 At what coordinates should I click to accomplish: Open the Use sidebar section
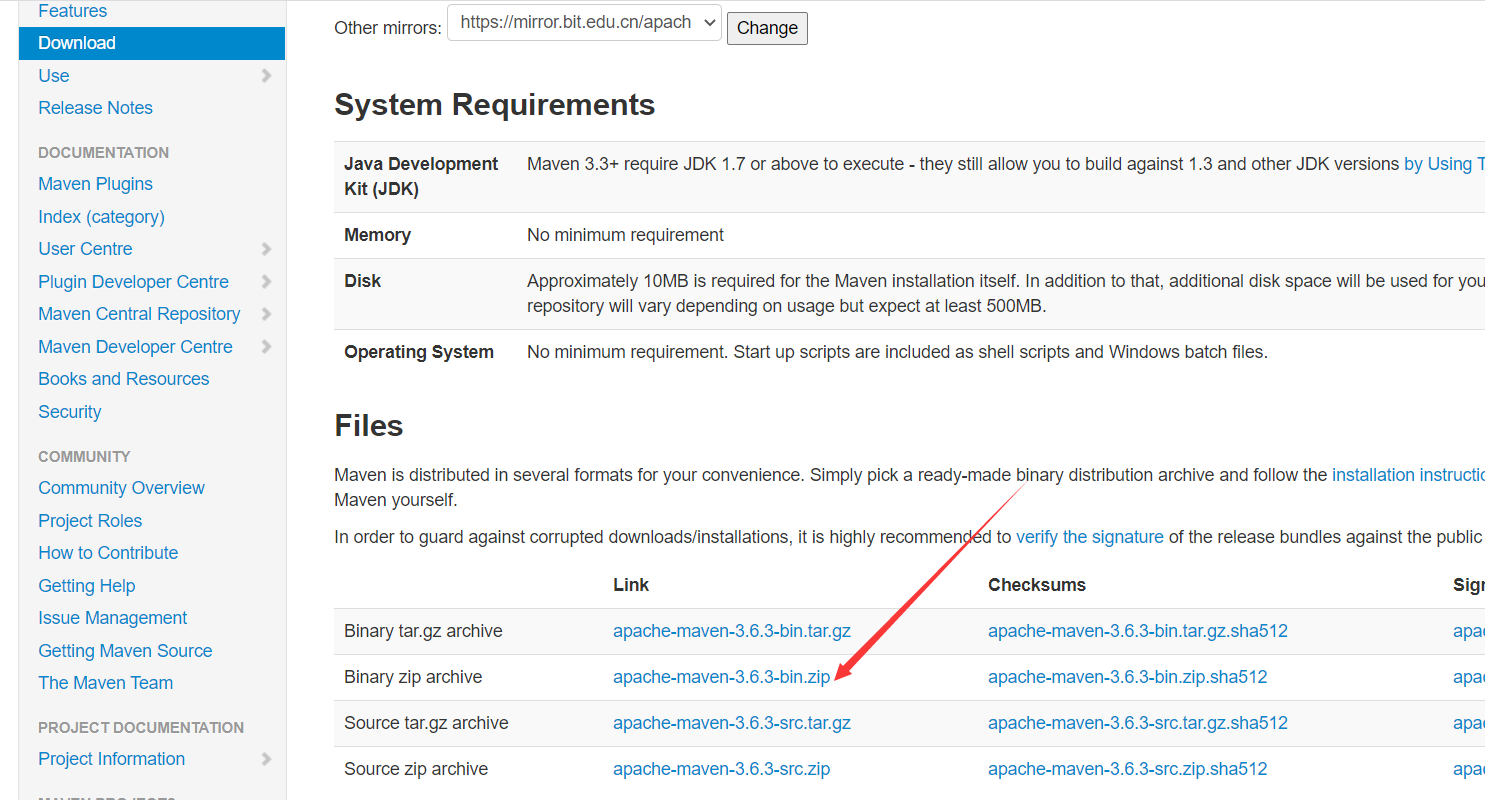[x=54, y=76]
